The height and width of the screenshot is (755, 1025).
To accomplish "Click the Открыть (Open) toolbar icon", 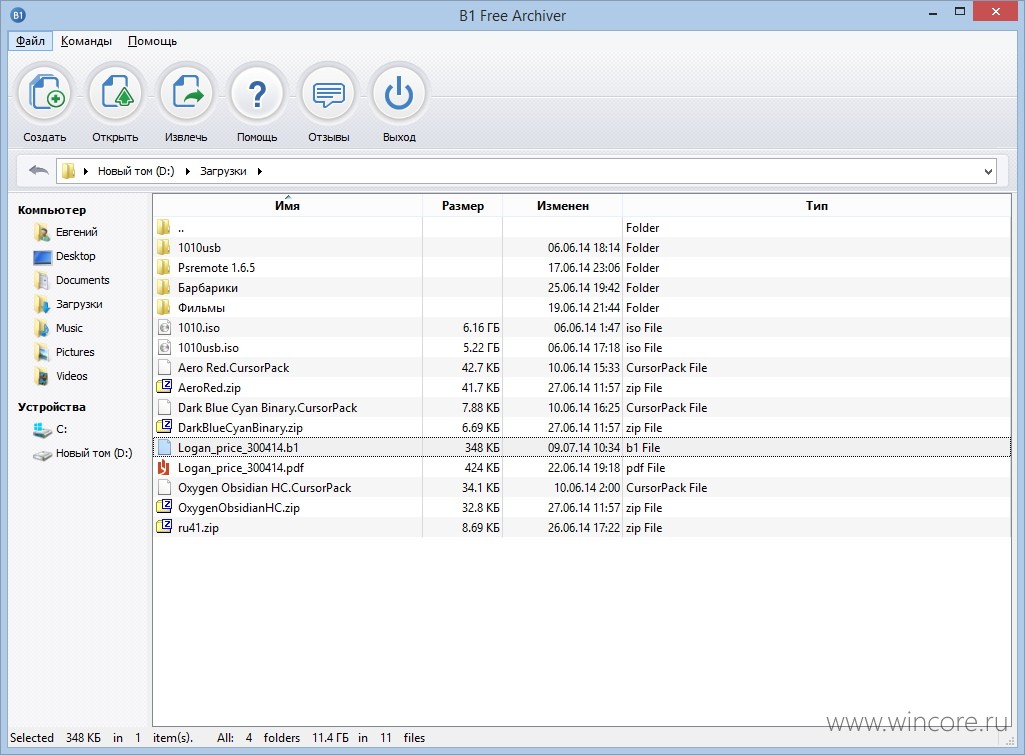I will pos(116,94).
